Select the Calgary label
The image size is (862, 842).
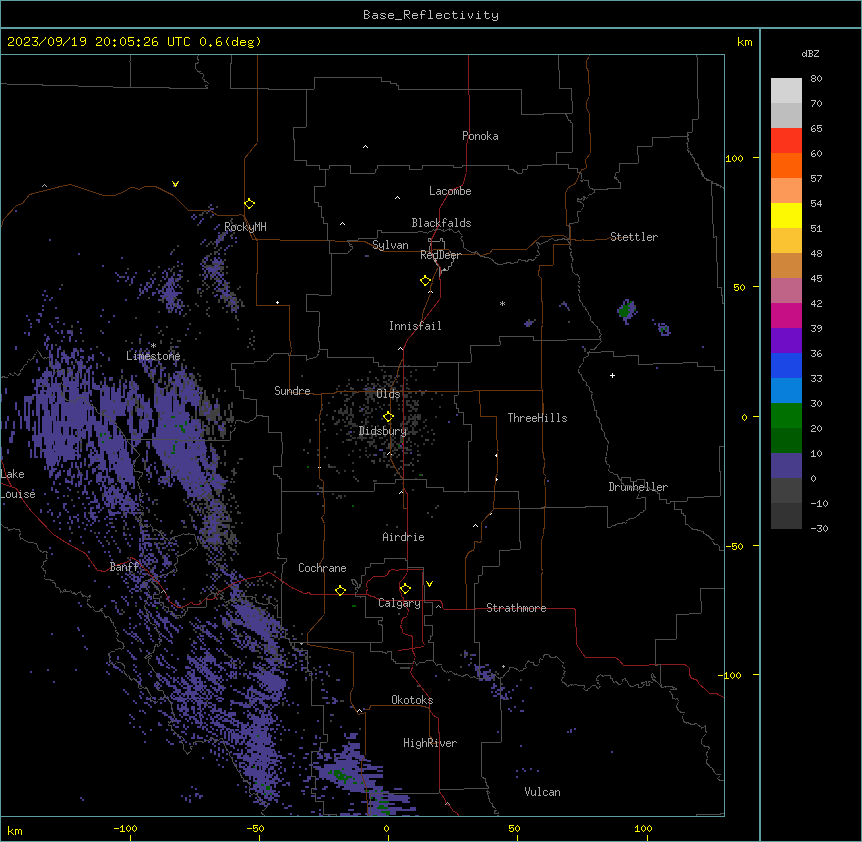click(399, 603)
